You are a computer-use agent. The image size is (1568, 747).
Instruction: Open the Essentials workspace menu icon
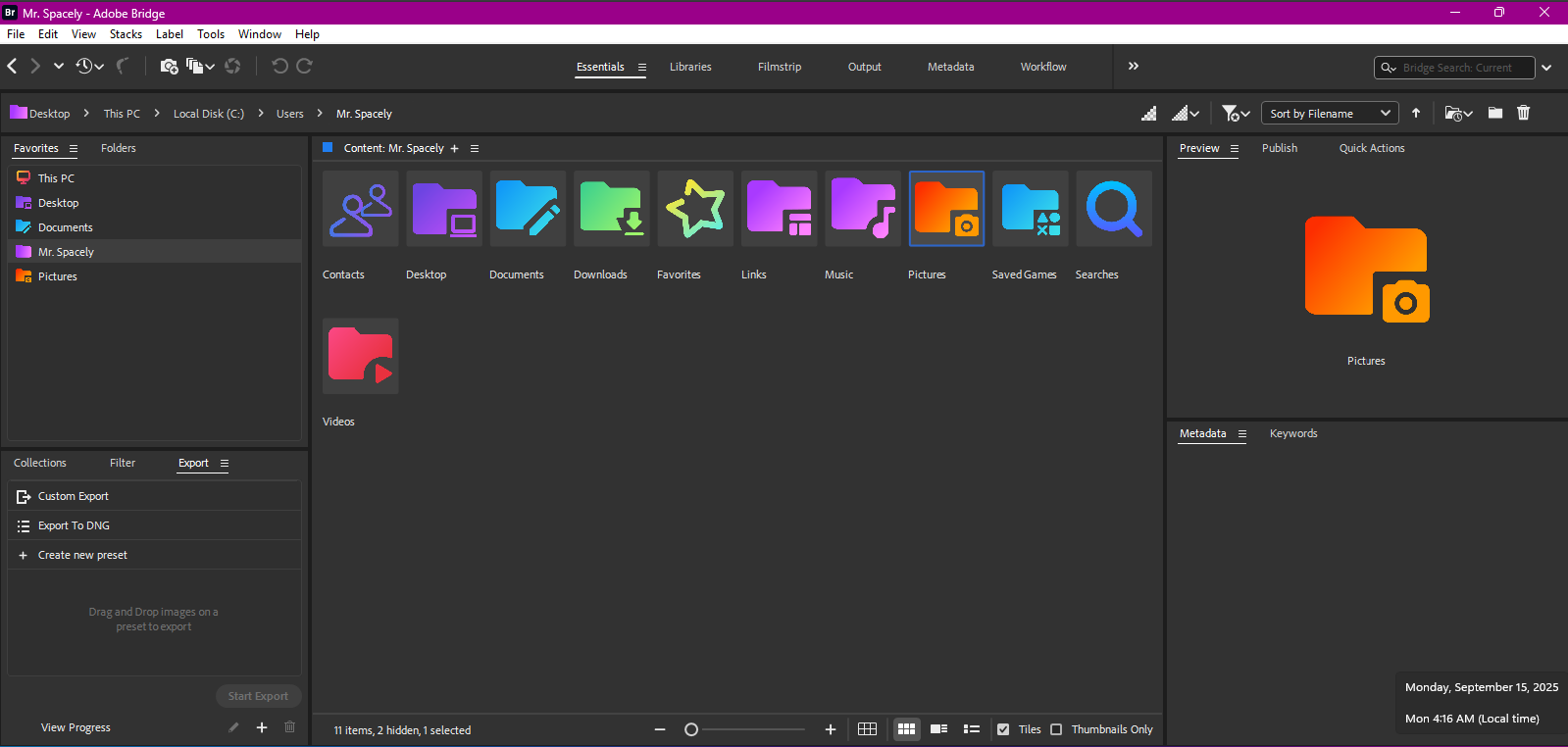pyautogui.click(x=642, y=68)
